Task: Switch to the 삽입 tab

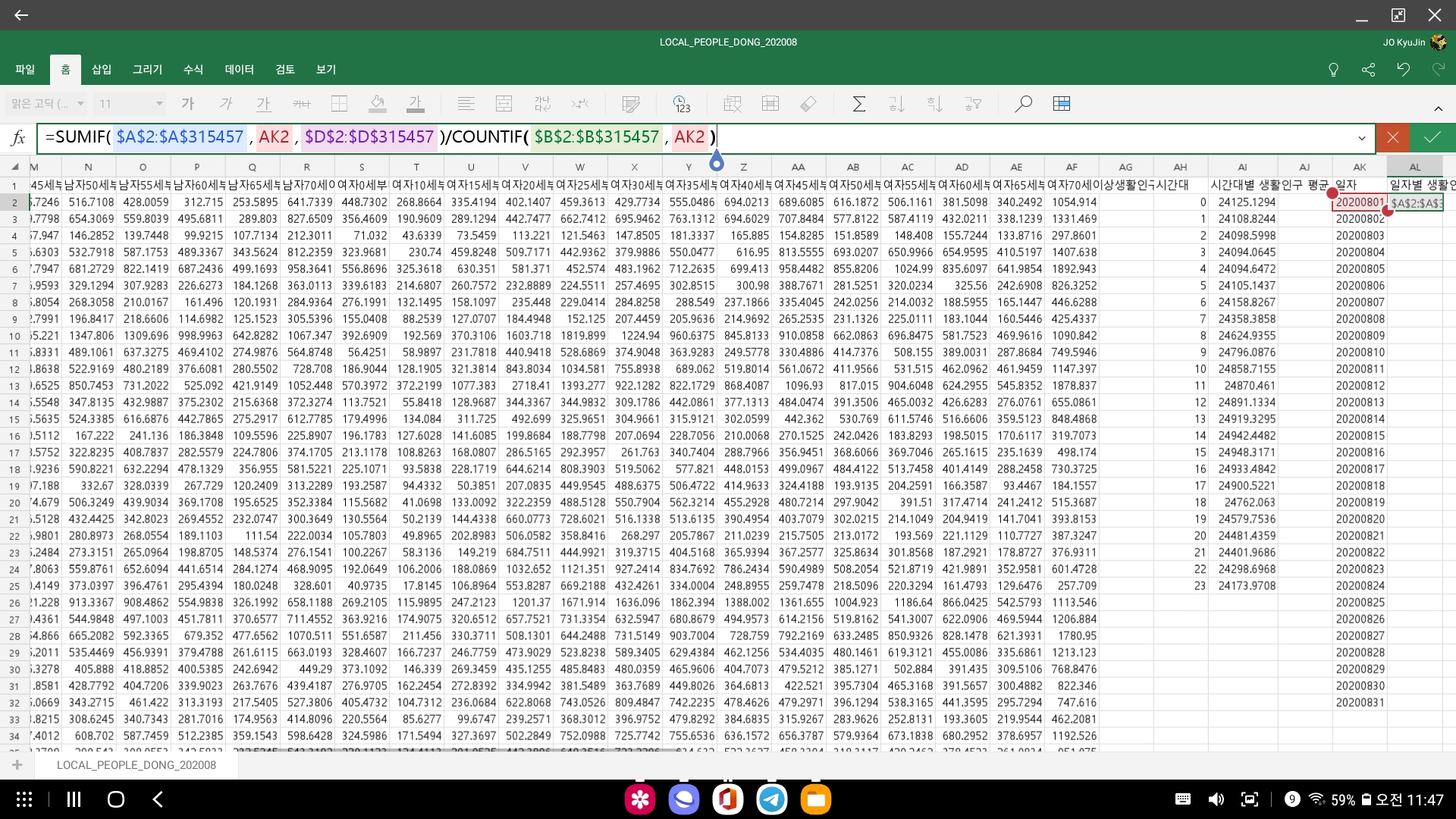Action: 102,69
